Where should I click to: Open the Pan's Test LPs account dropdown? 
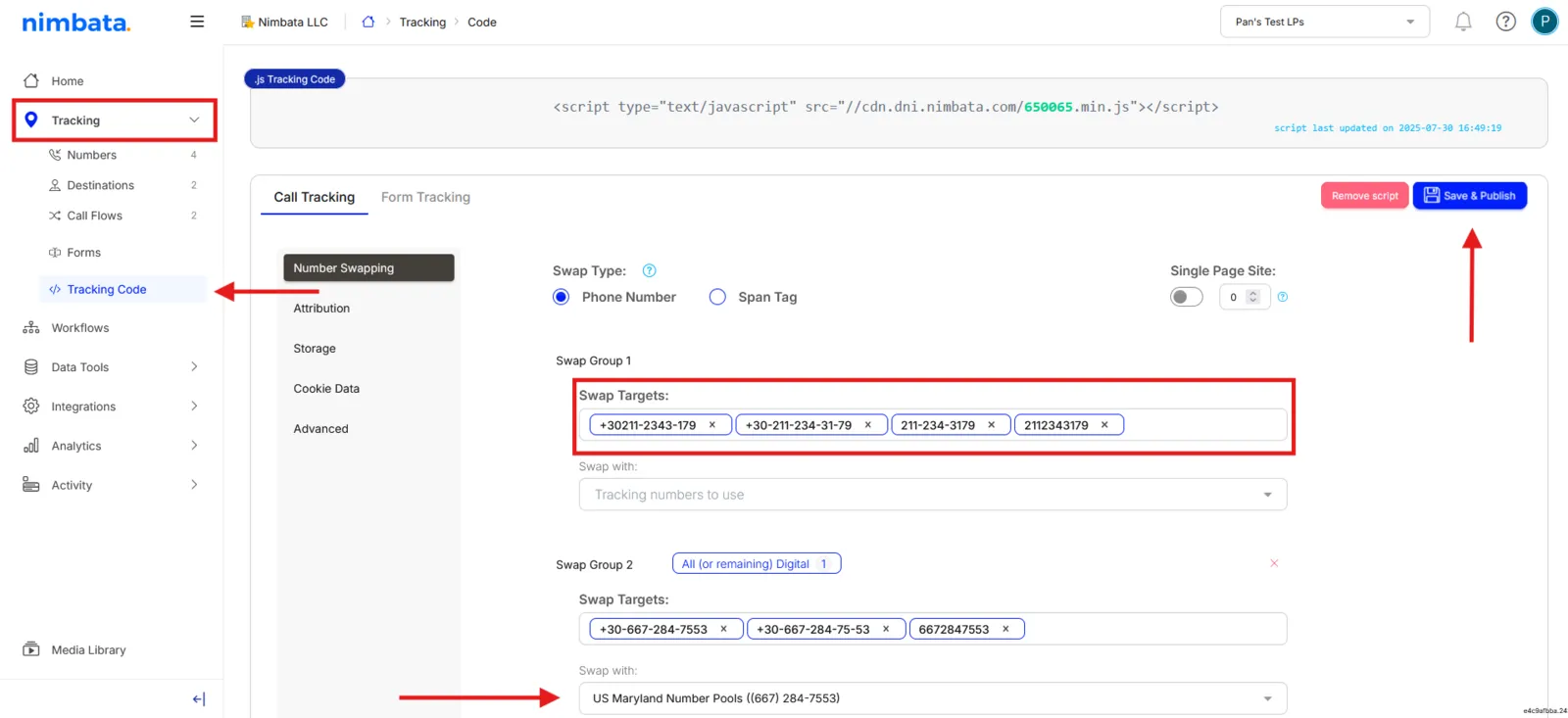pos(1325,22)
